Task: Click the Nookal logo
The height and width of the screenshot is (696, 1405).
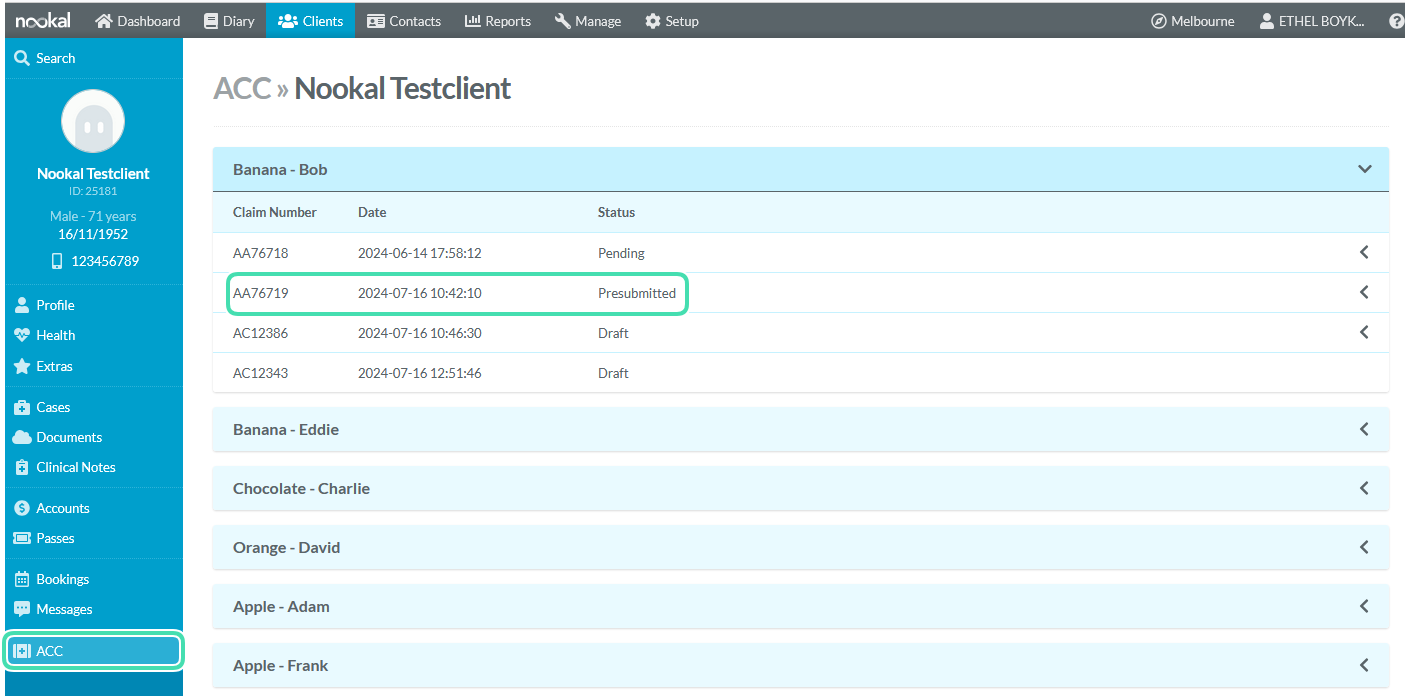Action: pos(44,20)
